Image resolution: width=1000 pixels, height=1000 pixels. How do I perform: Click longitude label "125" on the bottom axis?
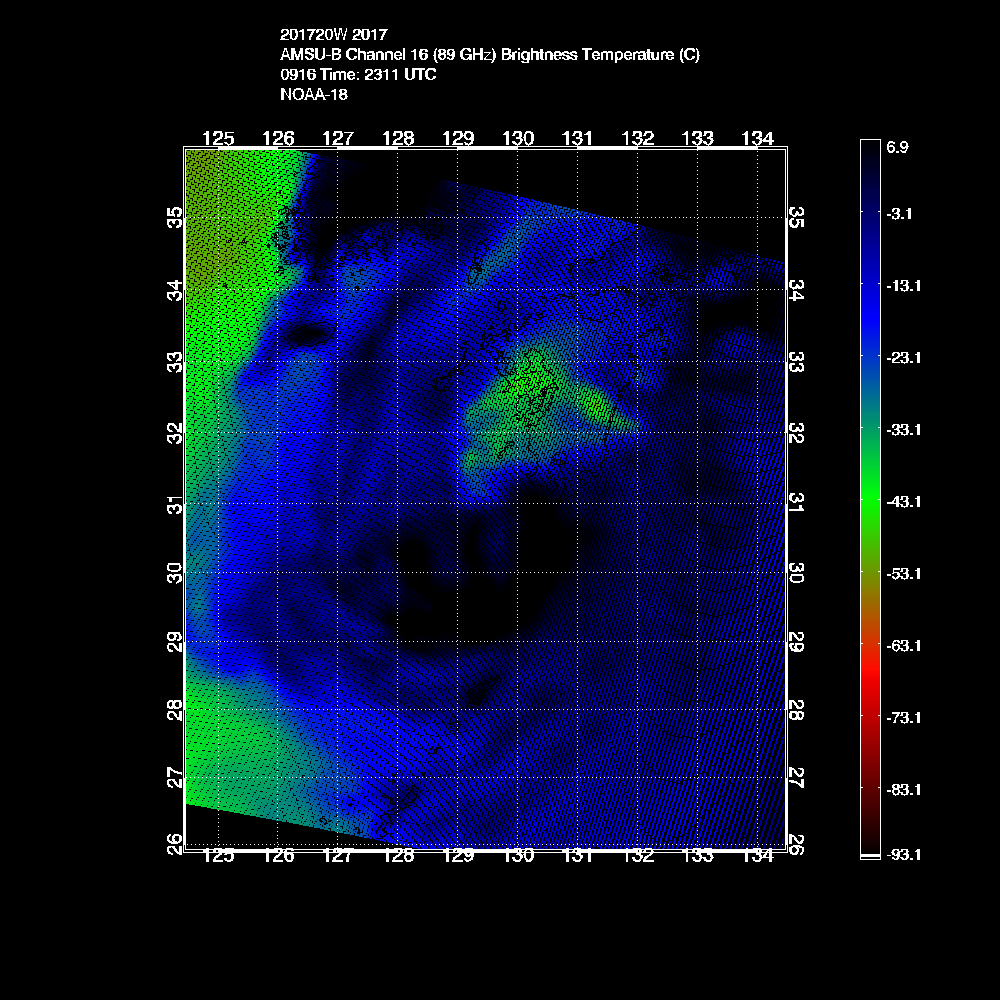click(x=218, y=856)
